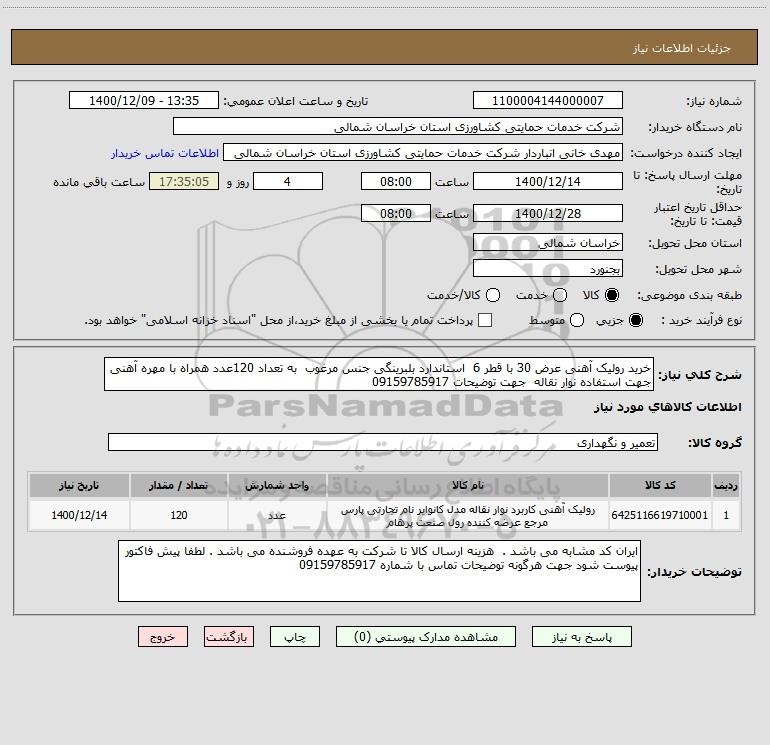The width and height of the screenshot is (770, 745).
Task: Click the نام کالا column header
Action: click(x=468, y=486)
